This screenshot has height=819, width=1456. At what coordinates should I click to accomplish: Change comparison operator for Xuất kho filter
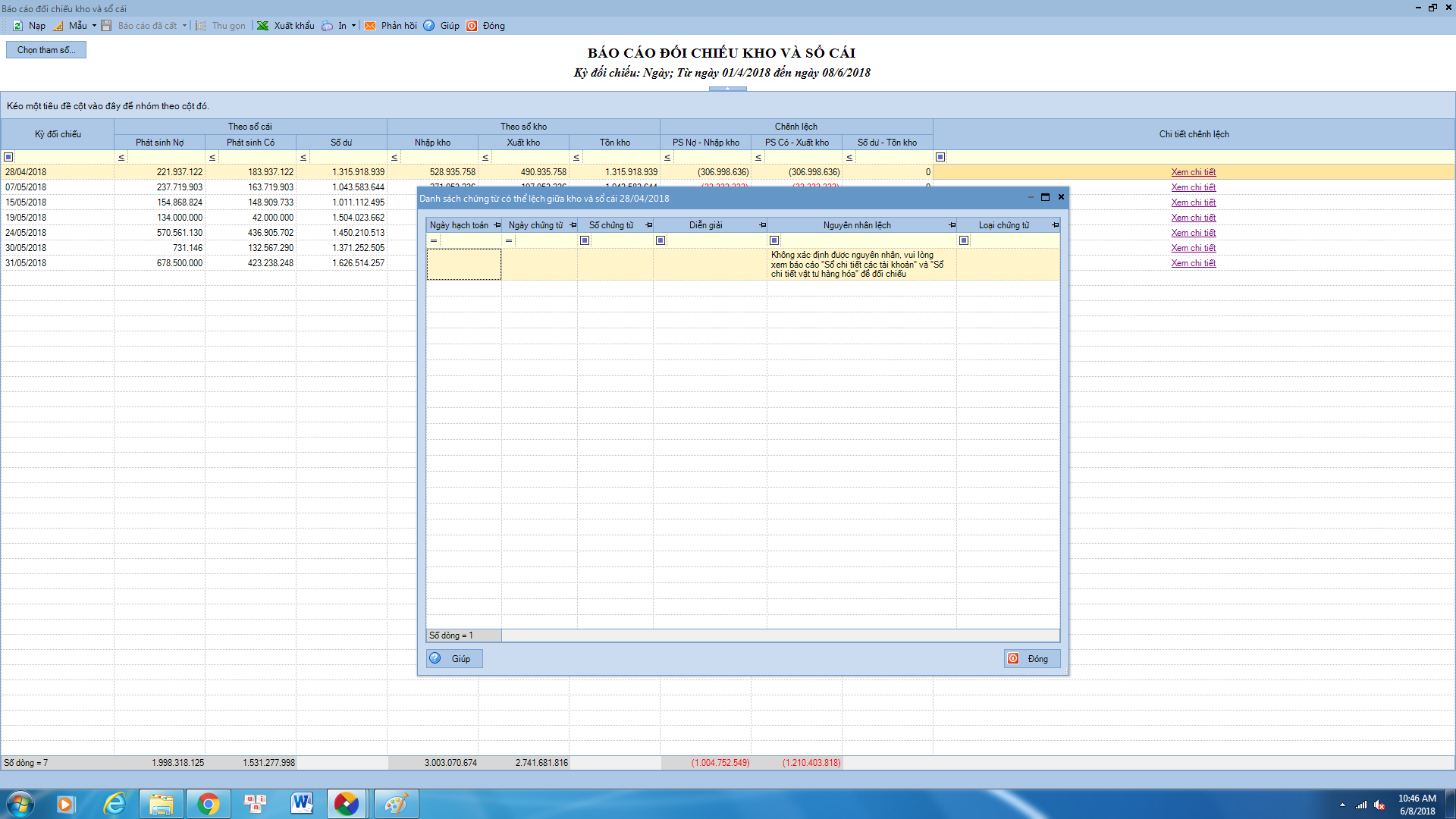tap(485, 157)
